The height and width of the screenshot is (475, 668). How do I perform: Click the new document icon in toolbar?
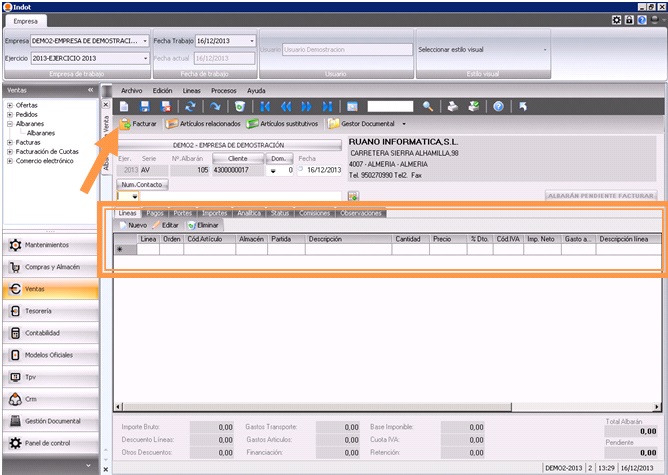click(124, 106)
